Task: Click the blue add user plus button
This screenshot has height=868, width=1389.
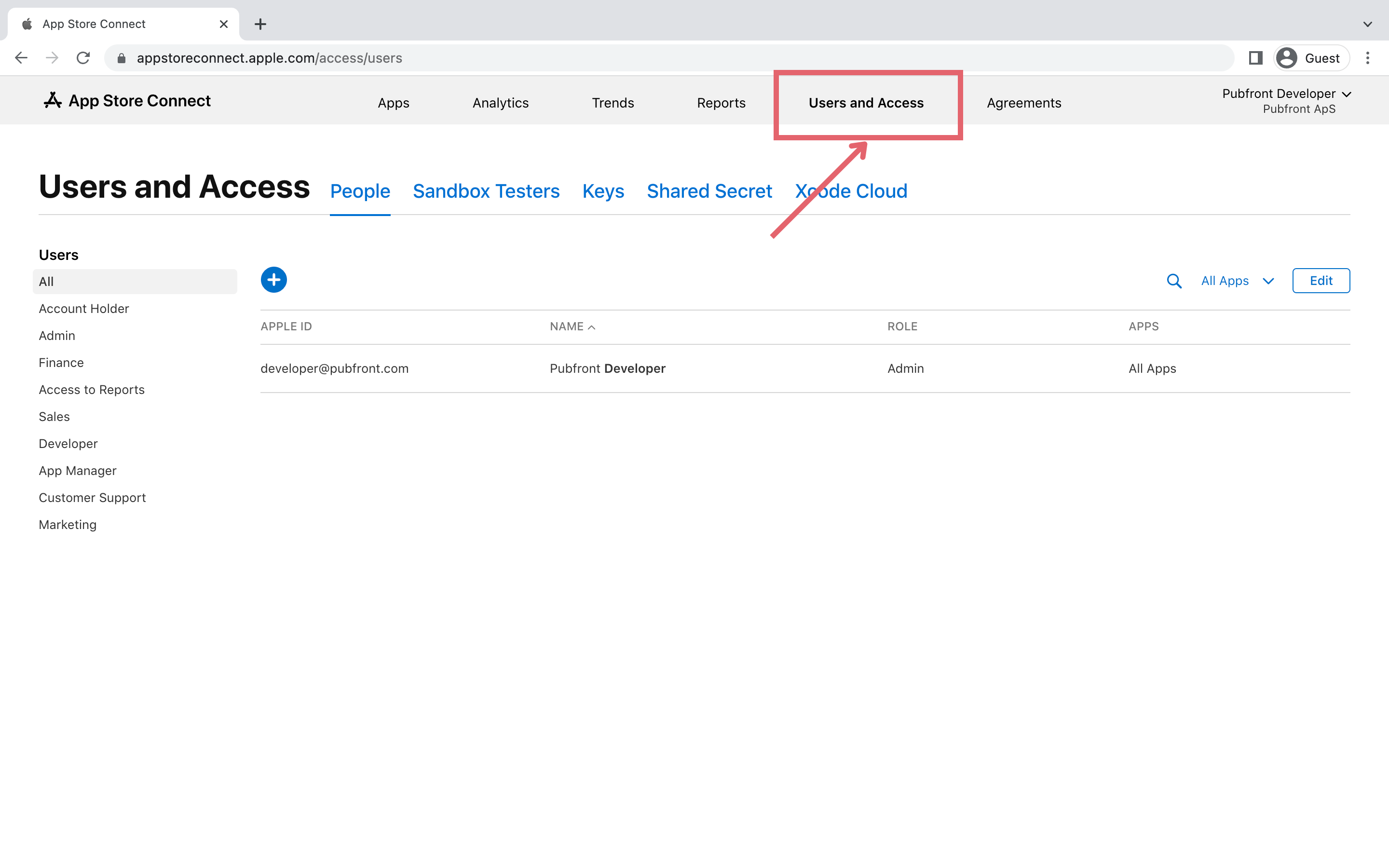Action: coord(274,280)
